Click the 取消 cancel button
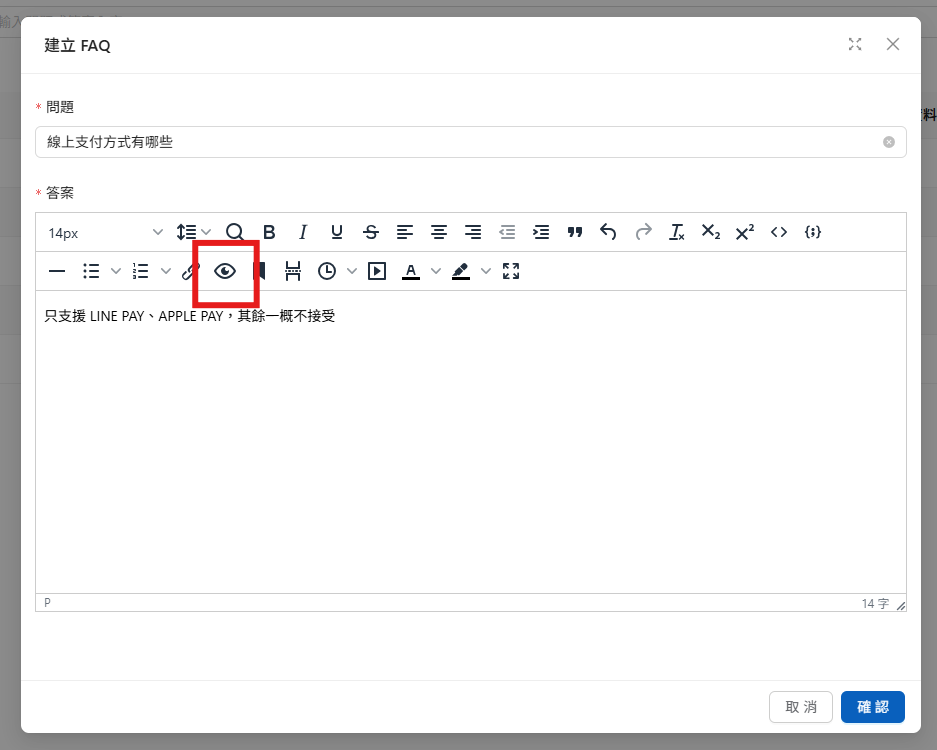 pos(801,706)
